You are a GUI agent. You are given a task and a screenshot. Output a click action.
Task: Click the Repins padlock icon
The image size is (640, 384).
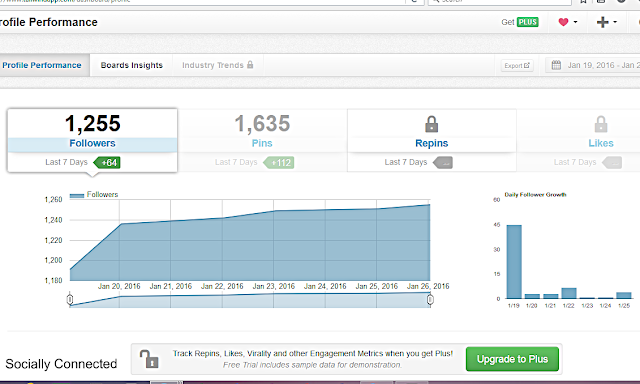coord(431,124)
